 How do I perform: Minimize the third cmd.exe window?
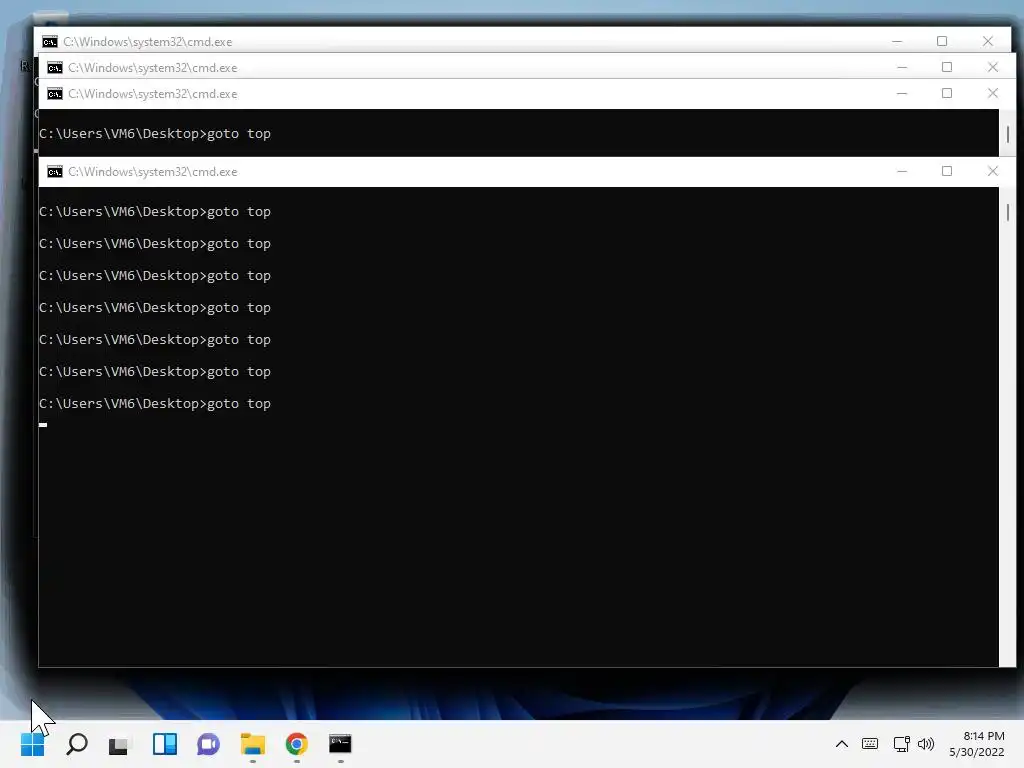point(902,93)
